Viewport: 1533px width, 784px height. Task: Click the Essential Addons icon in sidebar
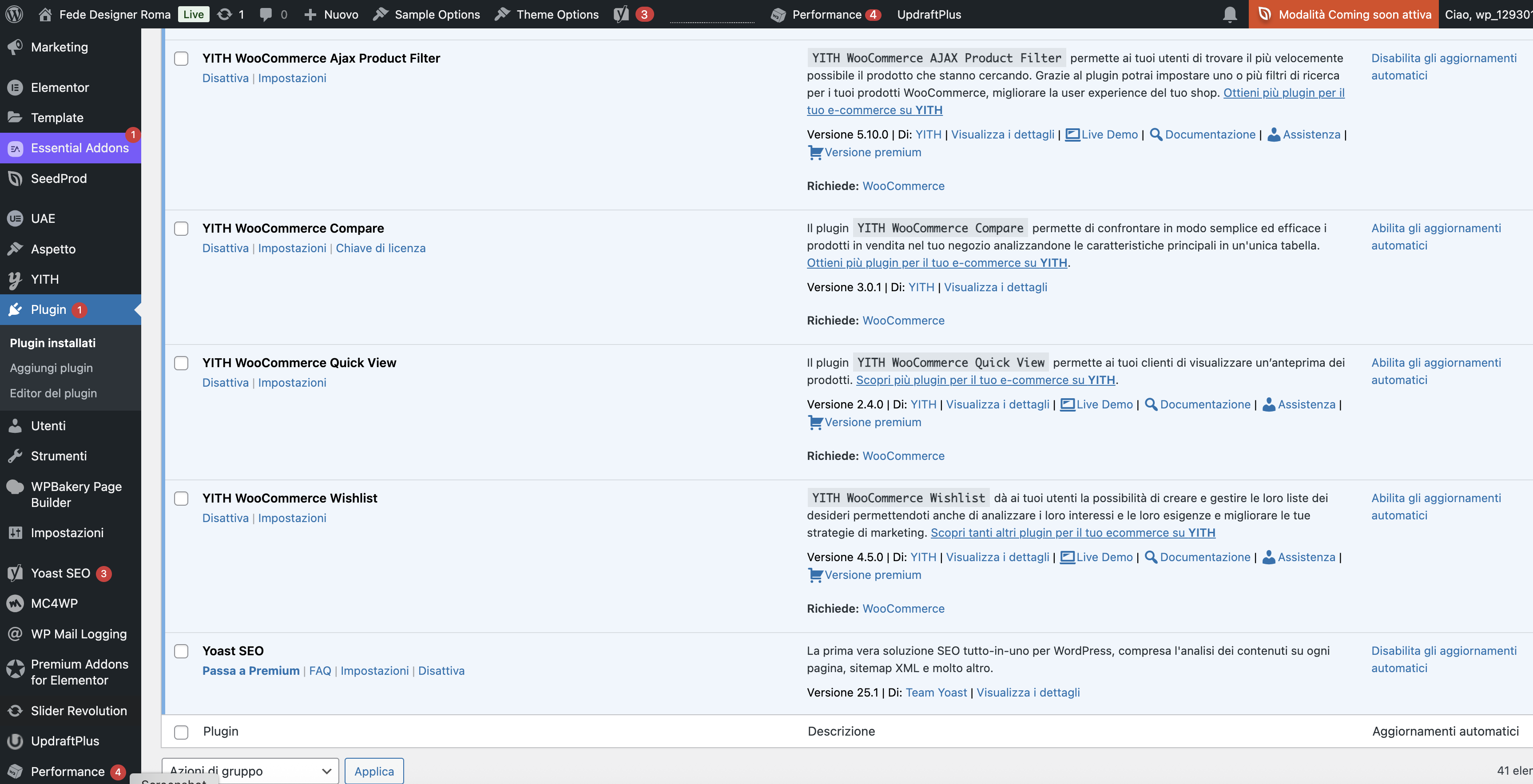(16, 148)
